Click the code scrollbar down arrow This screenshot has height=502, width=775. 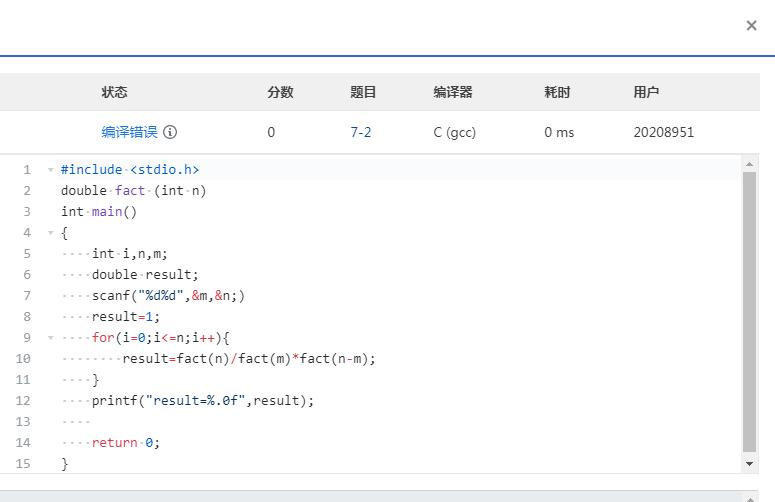coord(749,464)
